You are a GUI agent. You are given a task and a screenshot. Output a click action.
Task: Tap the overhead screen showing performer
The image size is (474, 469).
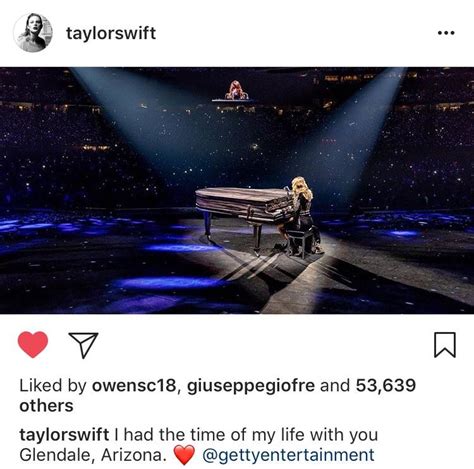pos(236,91)
